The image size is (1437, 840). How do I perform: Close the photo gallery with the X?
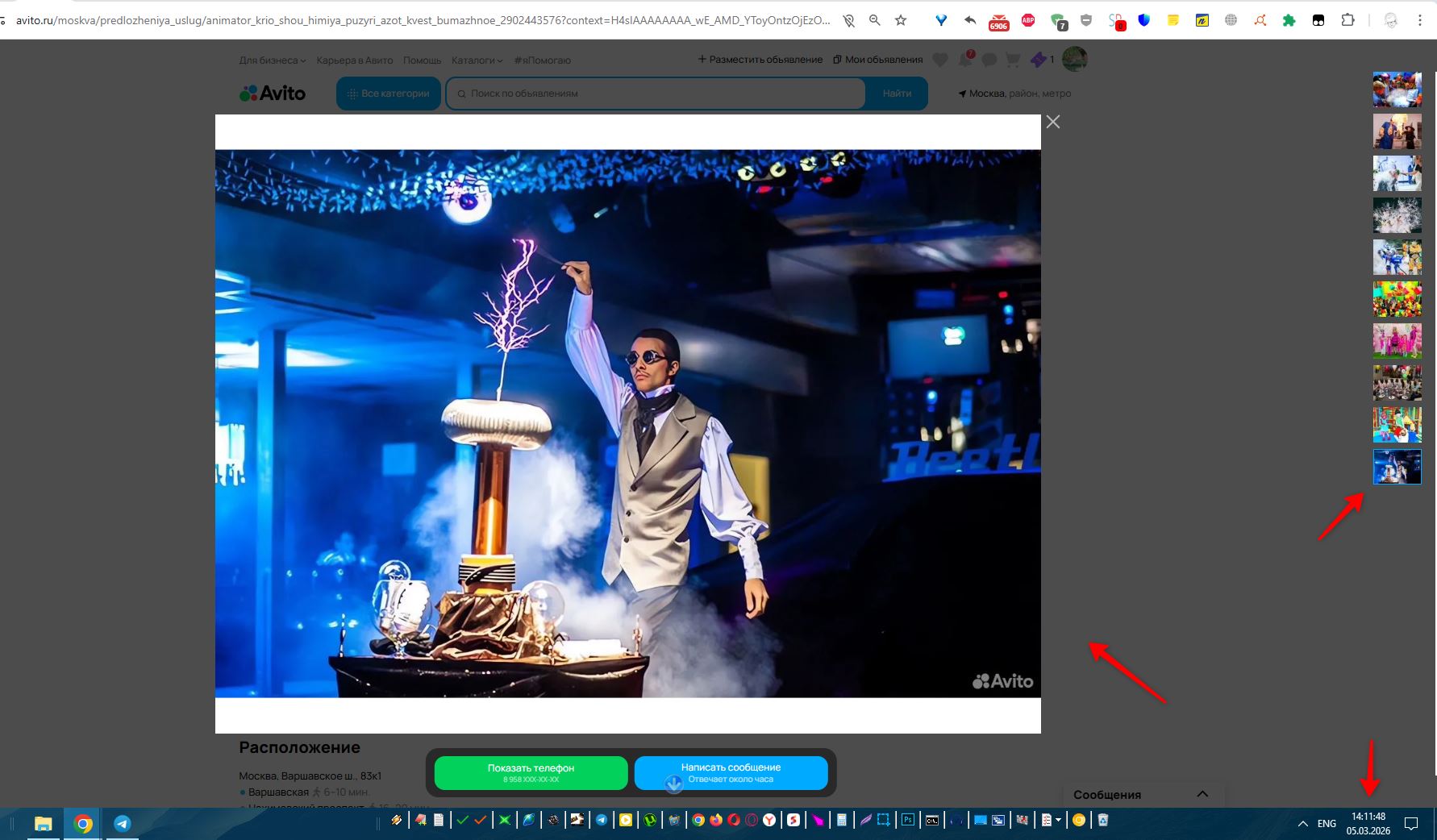tap(1053, 122)
